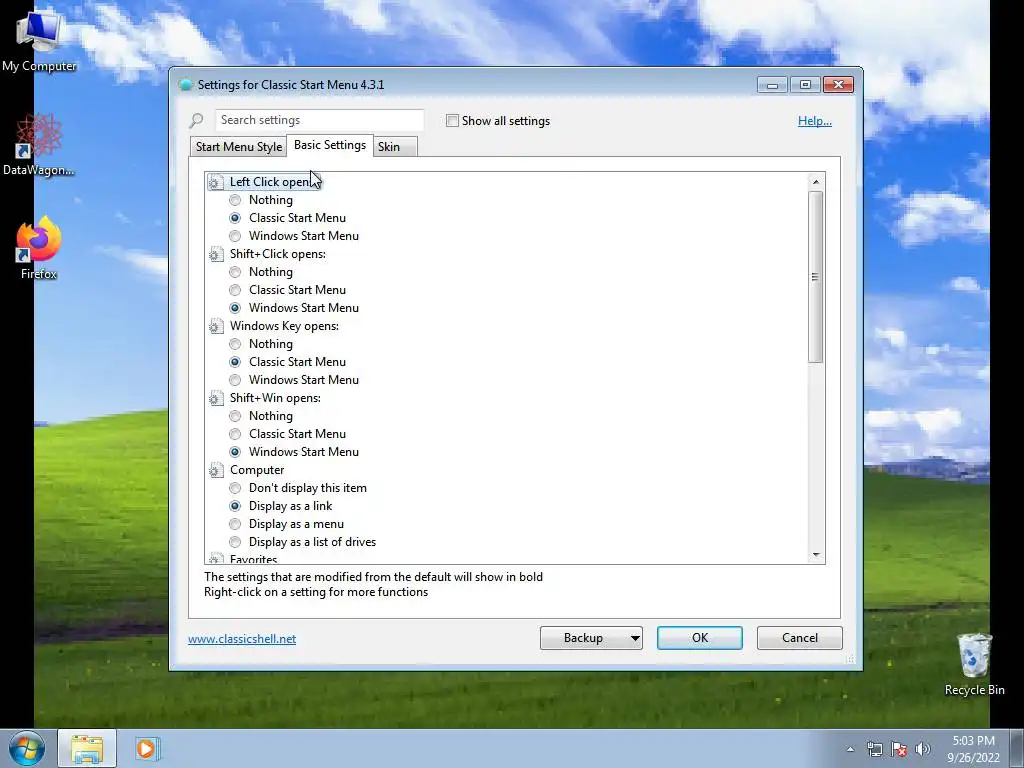
Task: Click the gear icon beside Shift+Click opens
Action: tap(216, 254)
